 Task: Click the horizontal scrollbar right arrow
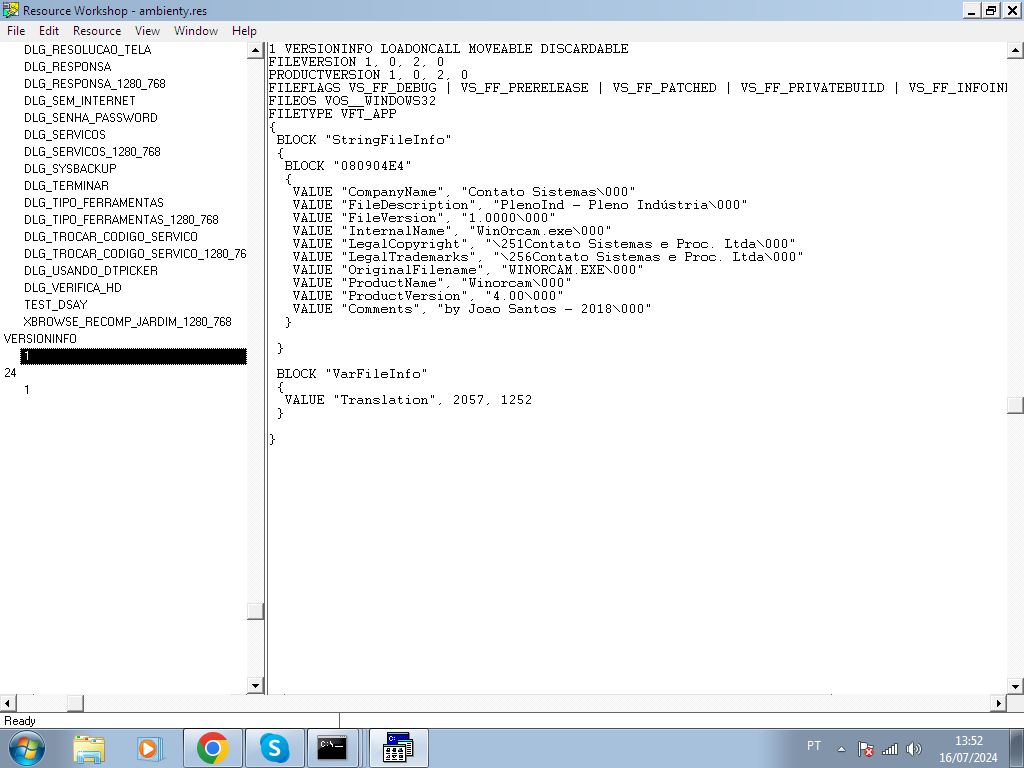point(999,703)
